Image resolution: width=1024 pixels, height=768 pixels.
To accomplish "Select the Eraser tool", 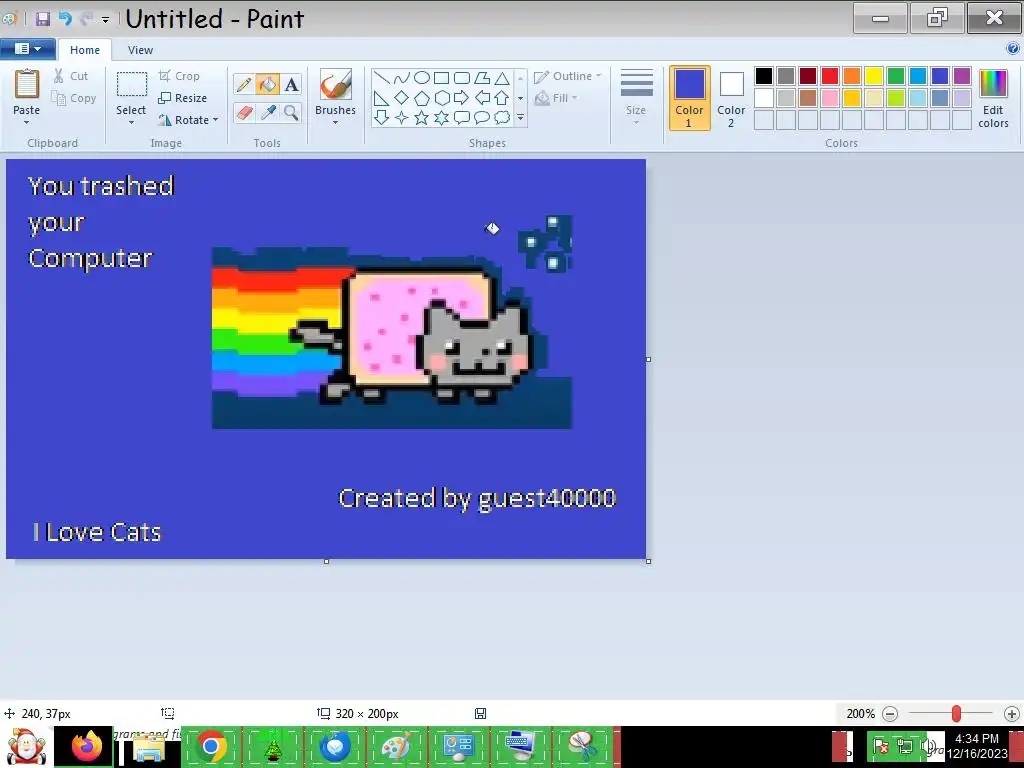I will [244, 112].
